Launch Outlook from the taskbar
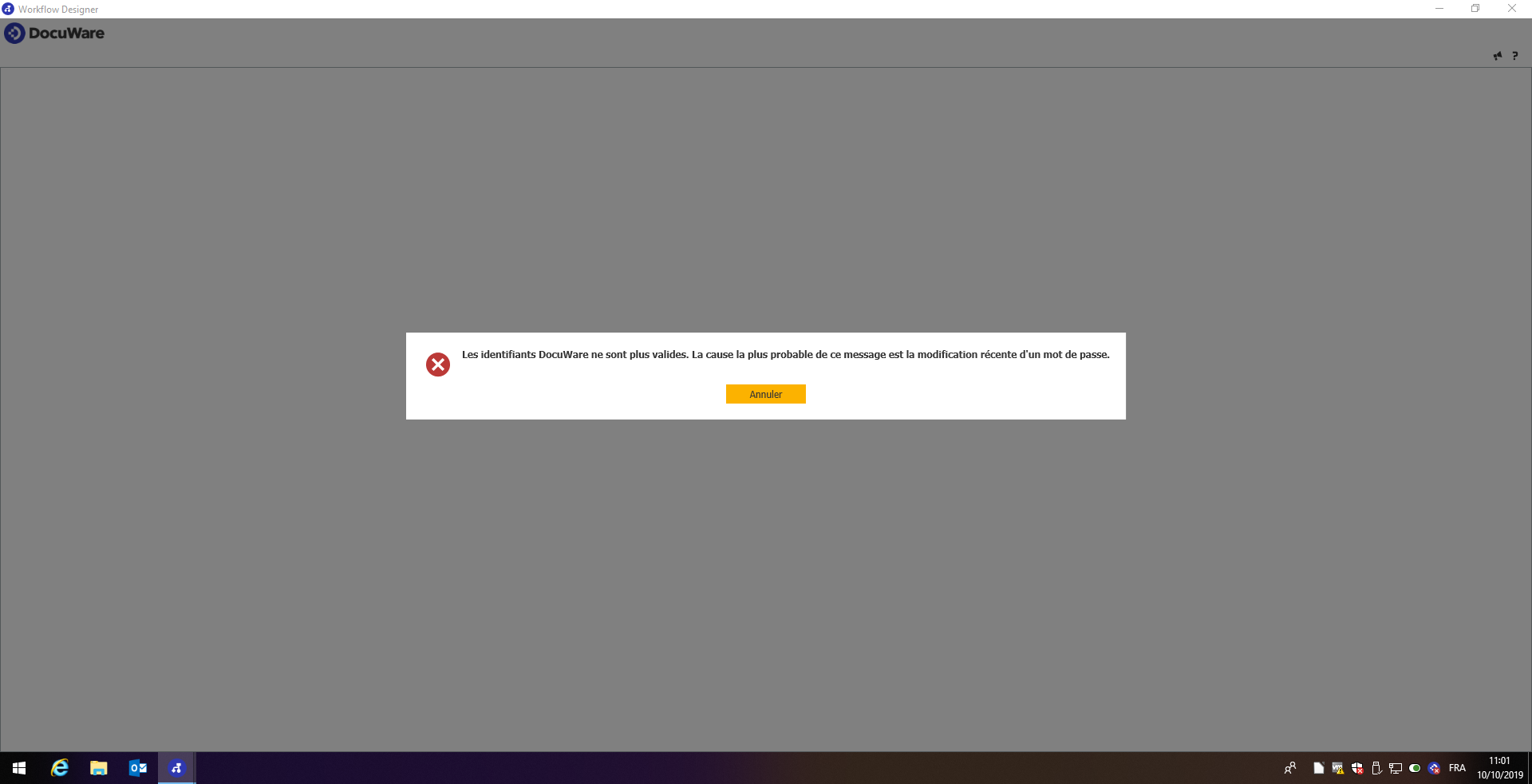 click(137, 768)
